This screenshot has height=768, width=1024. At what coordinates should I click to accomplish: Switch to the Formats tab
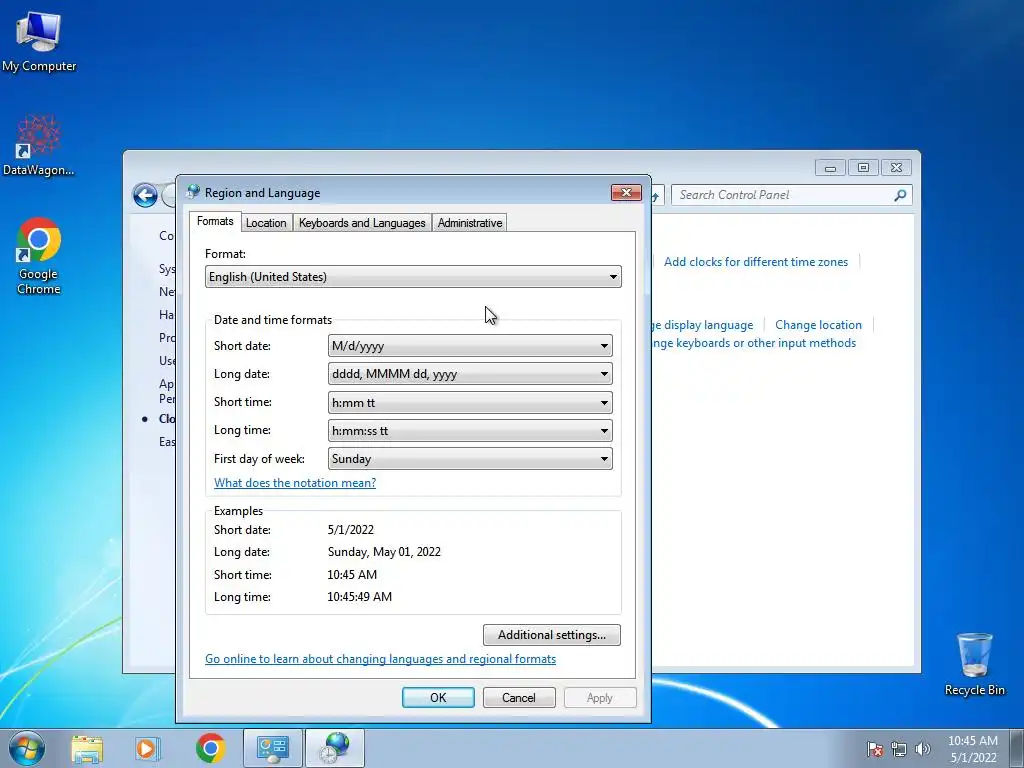click(x=215, y=221)
